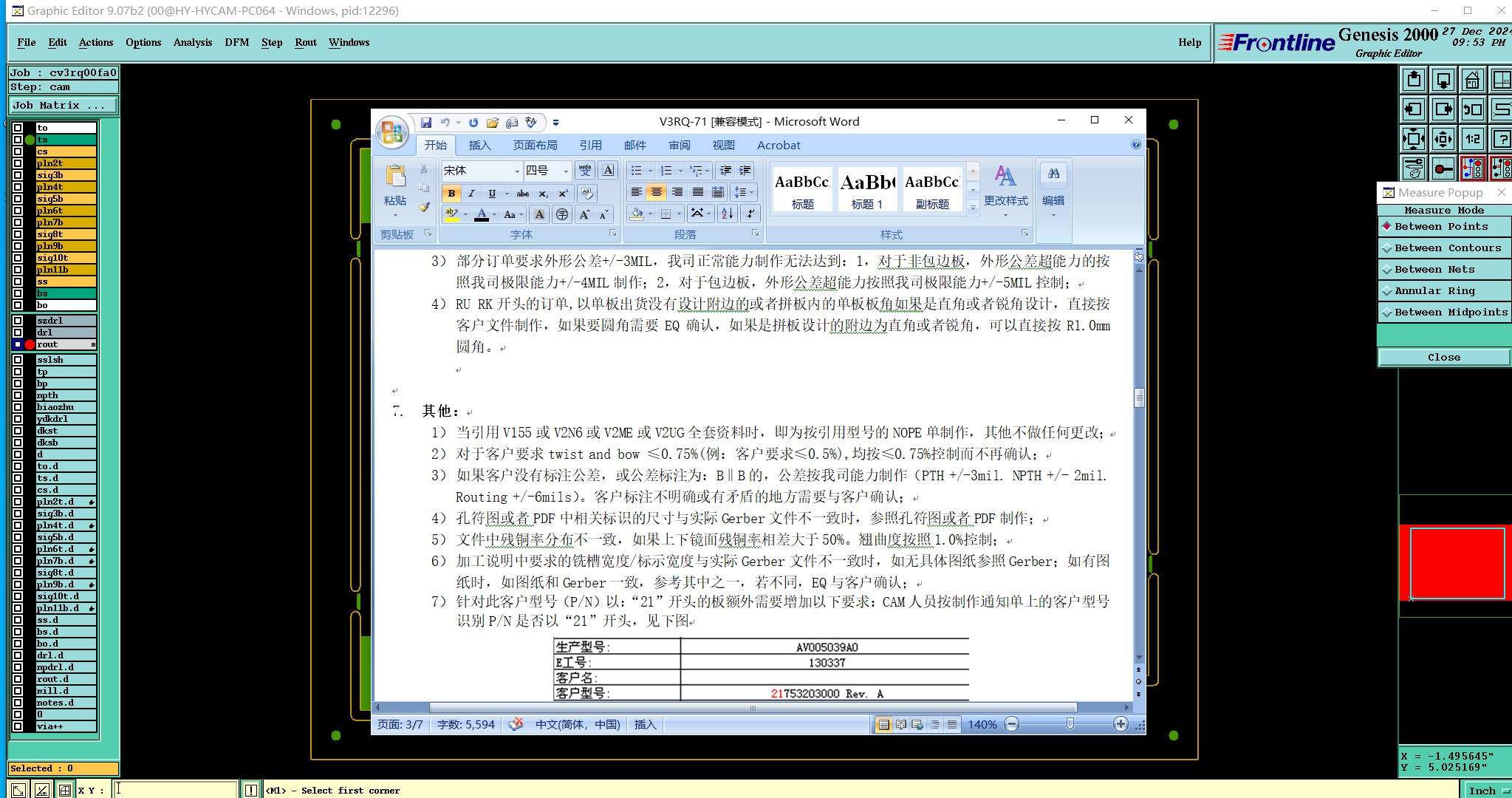1512x798 pixels.
Task: Open the Analysis menu in Genesis
Action: pyautogui.click(x=193, y=42)
